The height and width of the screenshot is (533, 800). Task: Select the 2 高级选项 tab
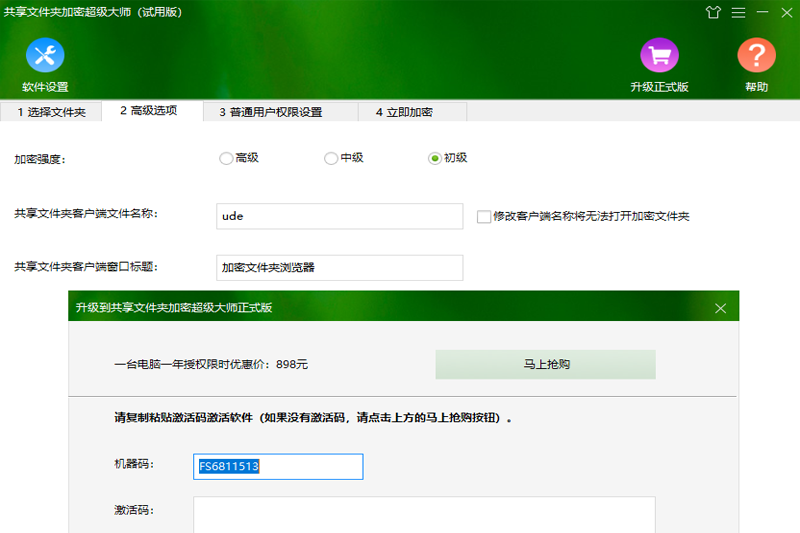click(148, 111)
